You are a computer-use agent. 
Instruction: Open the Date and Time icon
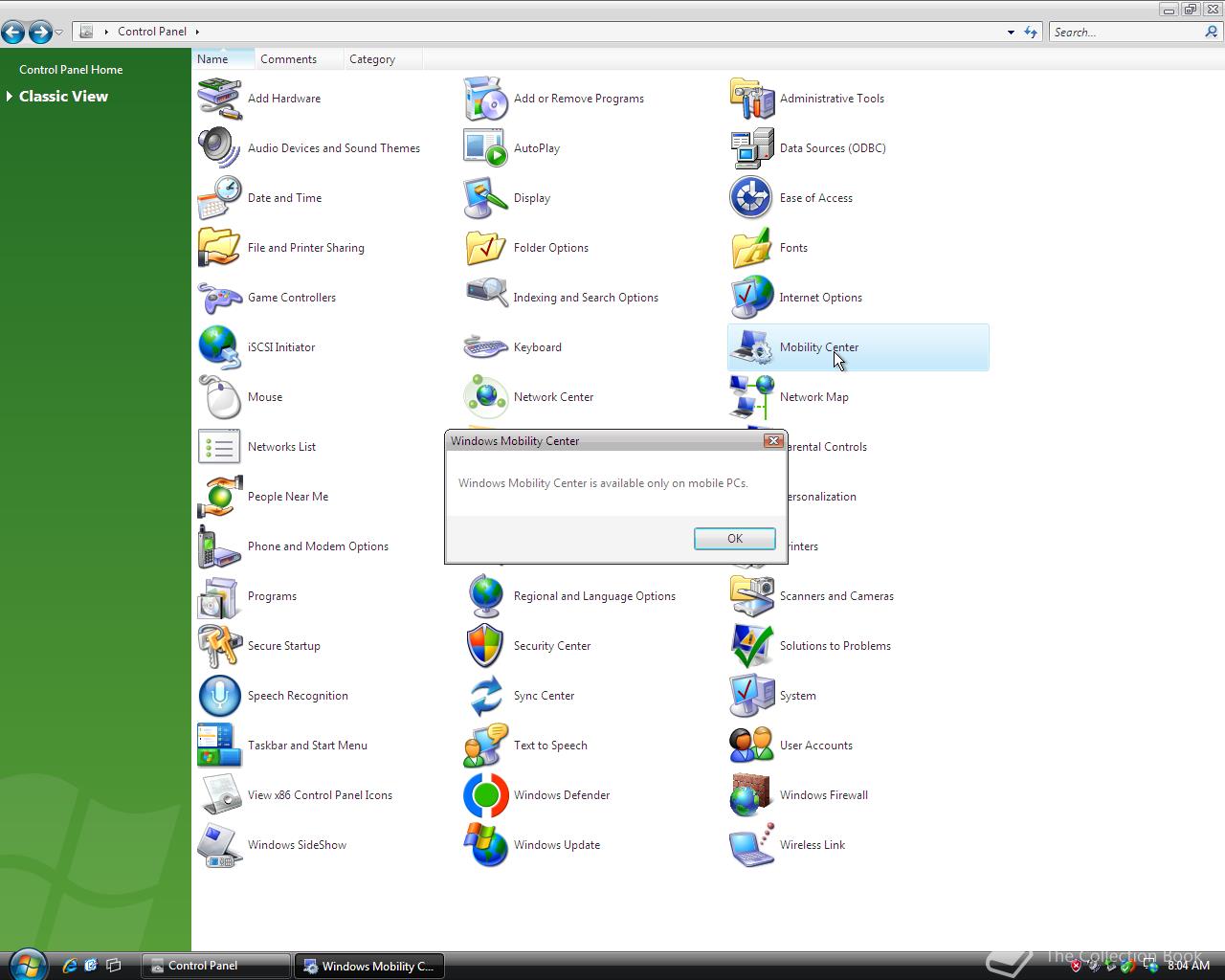click(x=219, y=198)
